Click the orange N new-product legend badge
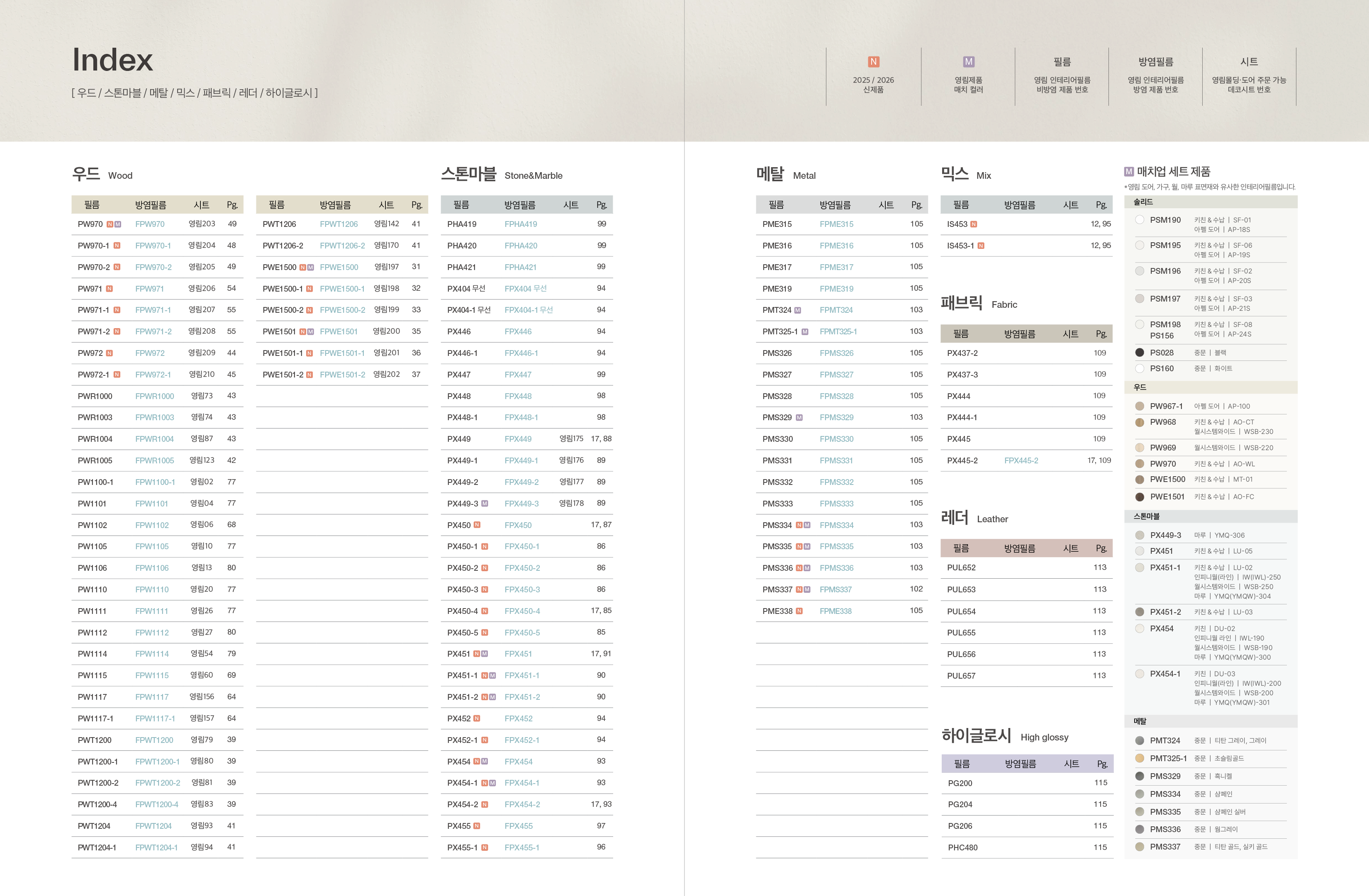This screenshot has width=1369, height=896. click(873, 61)
